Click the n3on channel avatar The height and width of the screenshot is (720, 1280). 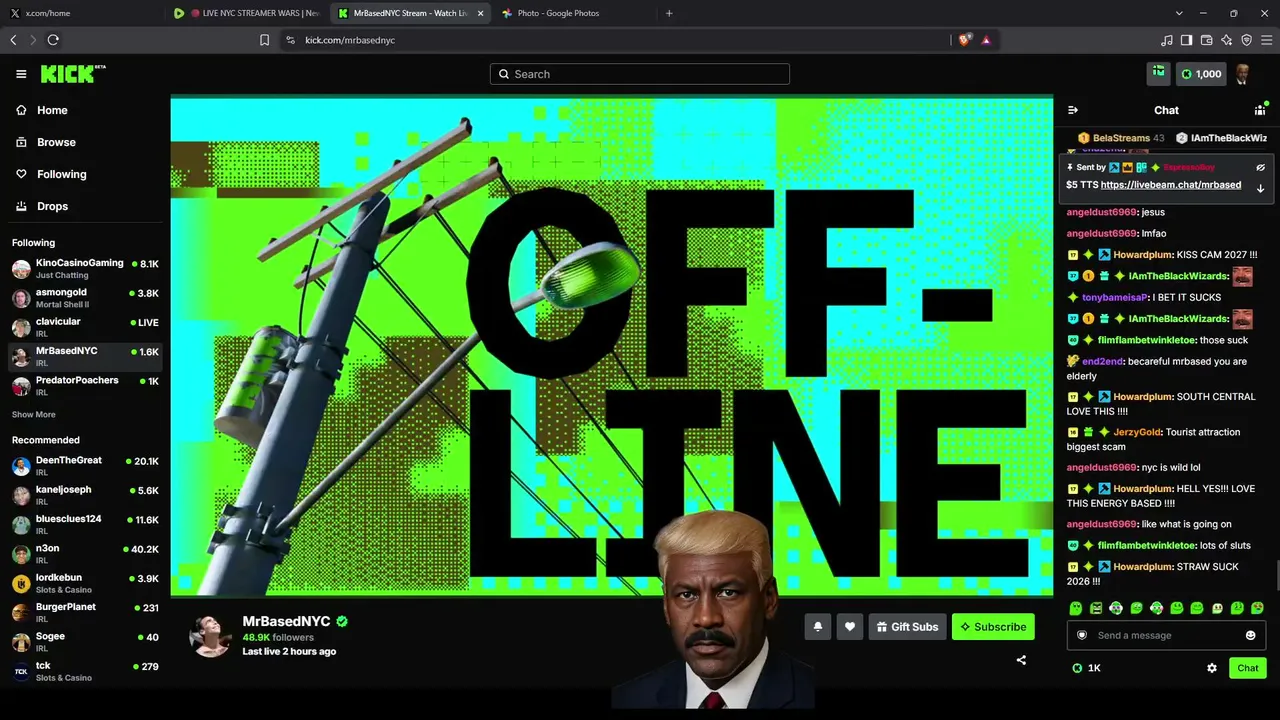21,554
